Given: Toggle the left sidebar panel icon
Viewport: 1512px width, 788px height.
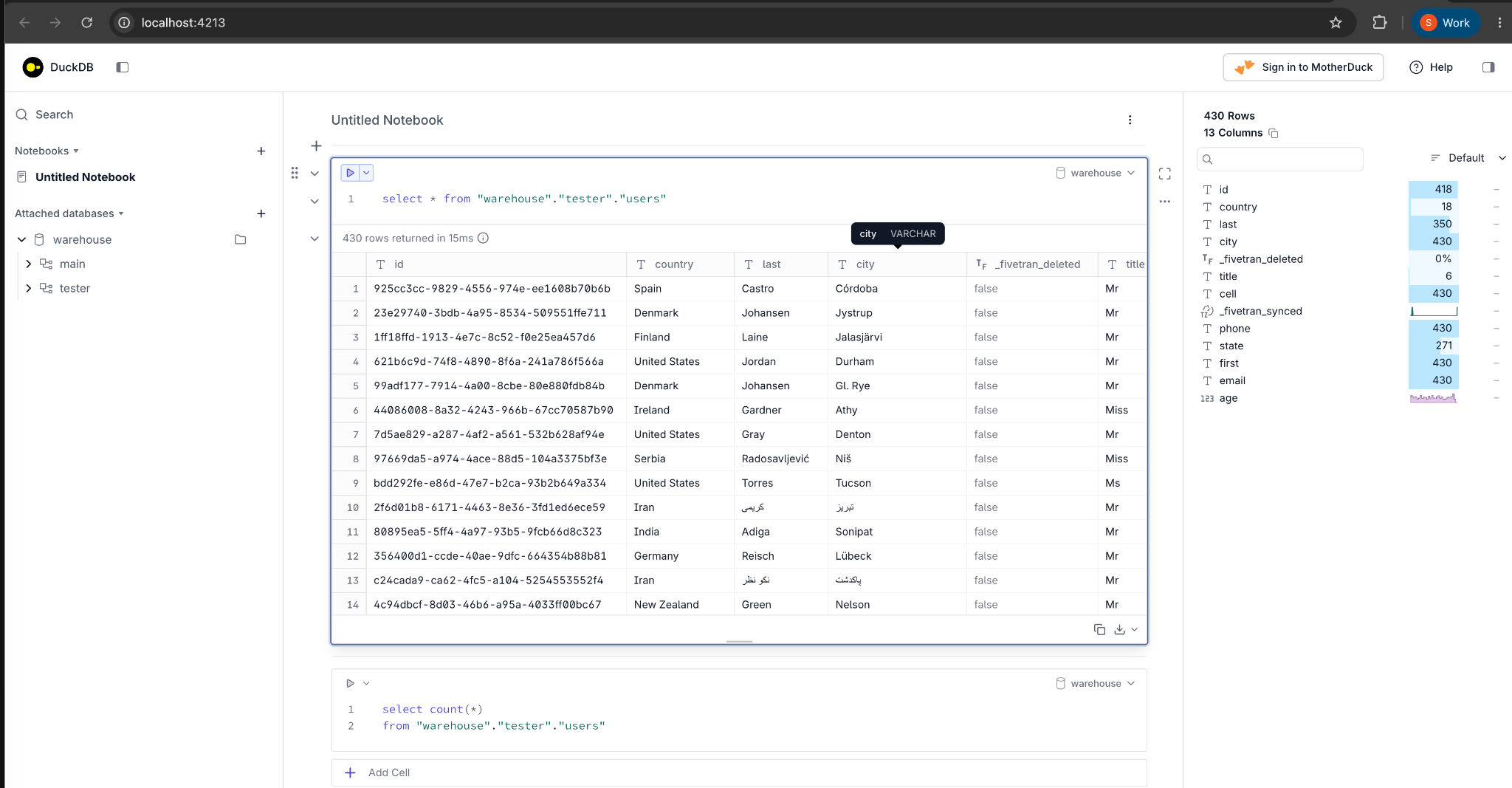Looking at the screenshot, I should [123, 67].
